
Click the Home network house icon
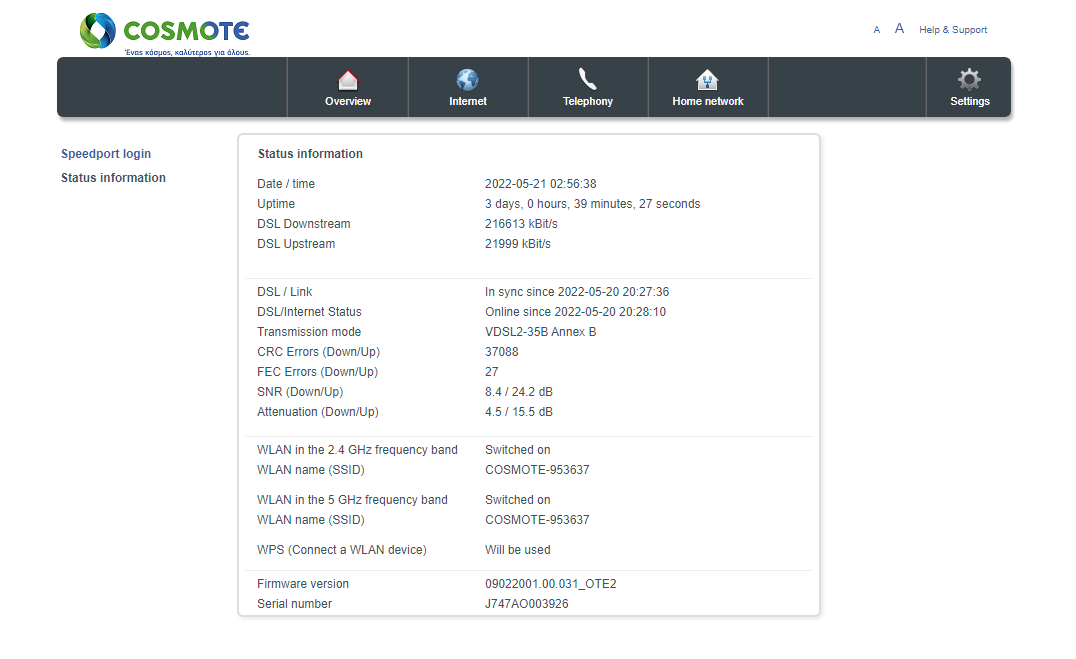(707, 80)
